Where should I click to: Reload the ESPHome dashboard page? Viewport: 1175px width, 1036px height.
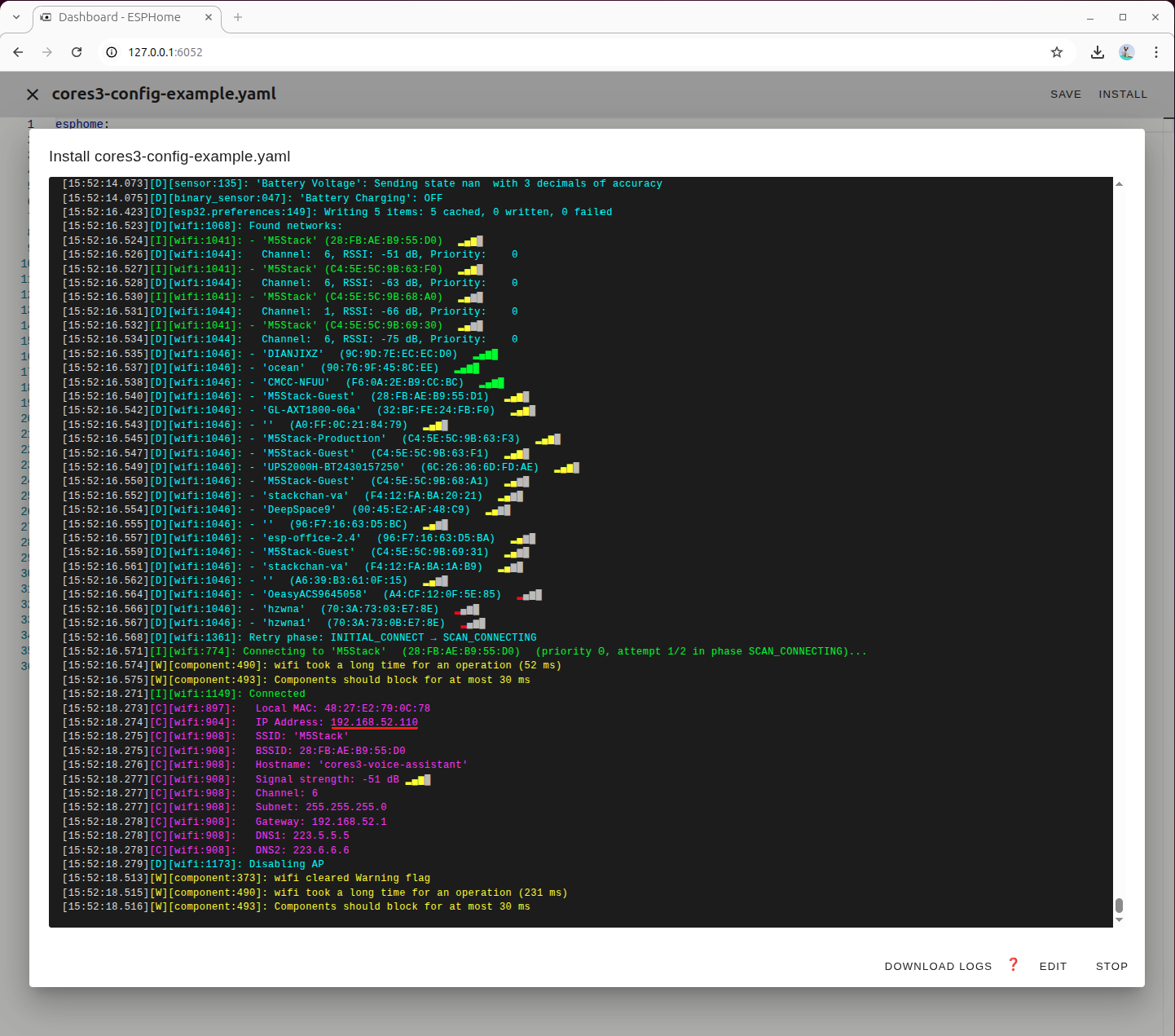point(77,52)
